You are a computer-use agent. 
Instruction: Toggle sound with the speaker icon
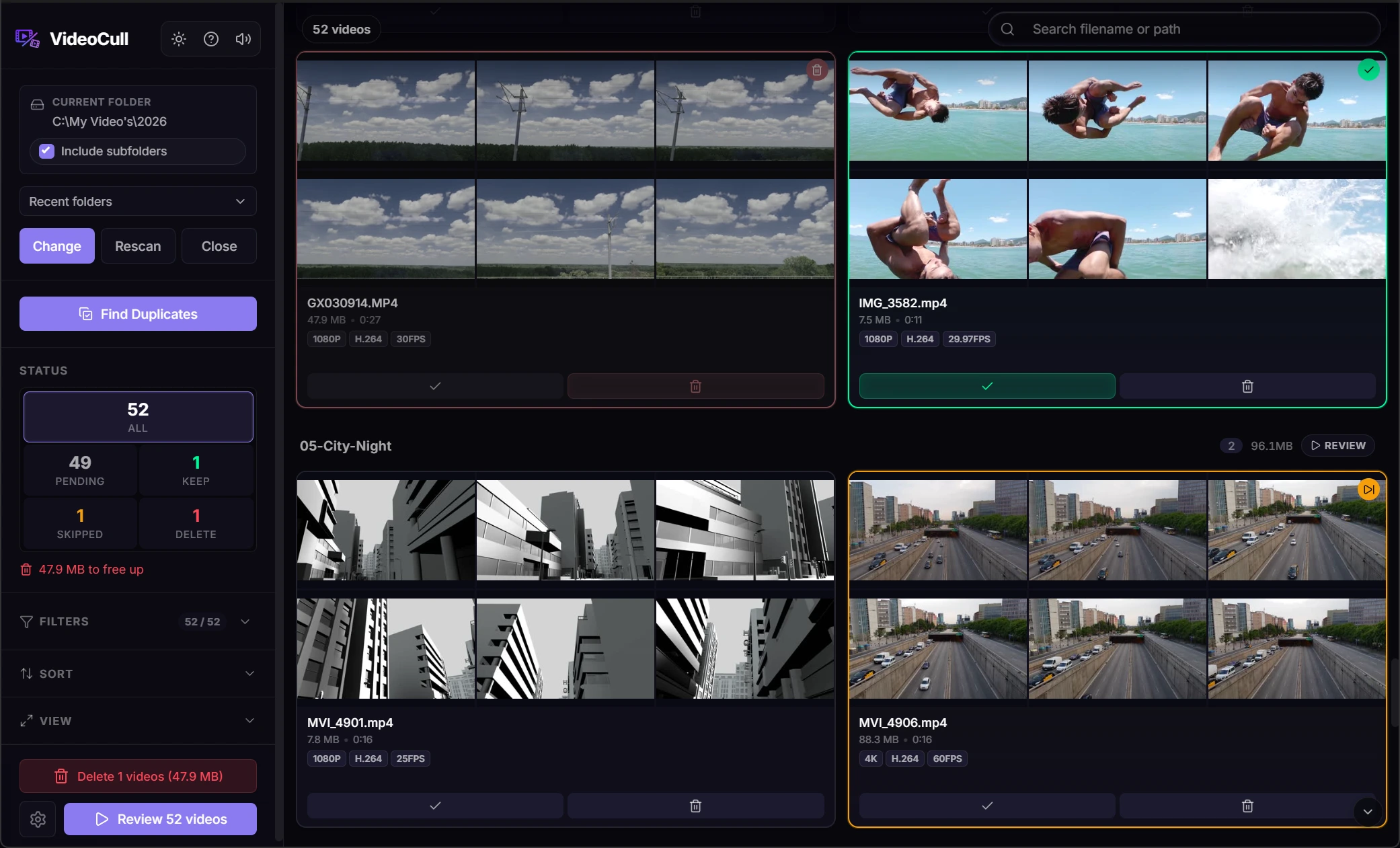tap(243, 39)
